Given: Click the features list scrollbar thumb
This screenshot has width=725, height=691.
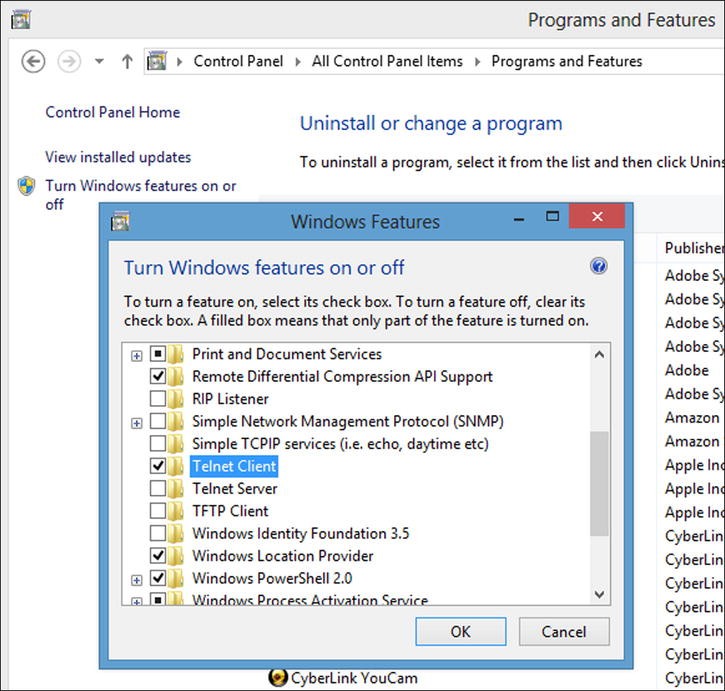Looking at the screenshot, I should 599,483.
